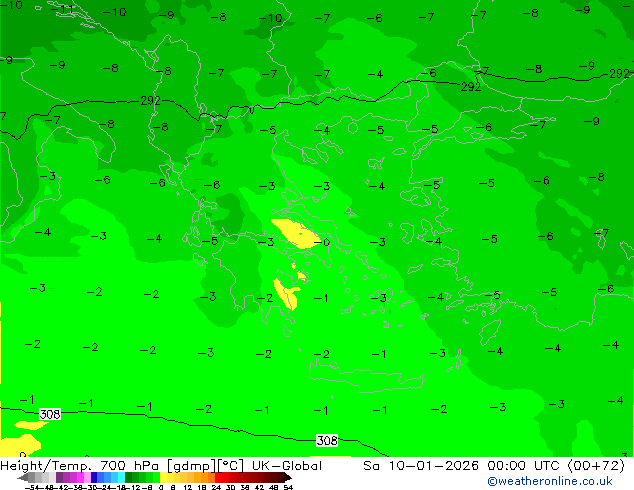The height and width of the screenshot is (490, 634).
Task: Click the '54' tick label on the legend
Action: coord(288,487)
